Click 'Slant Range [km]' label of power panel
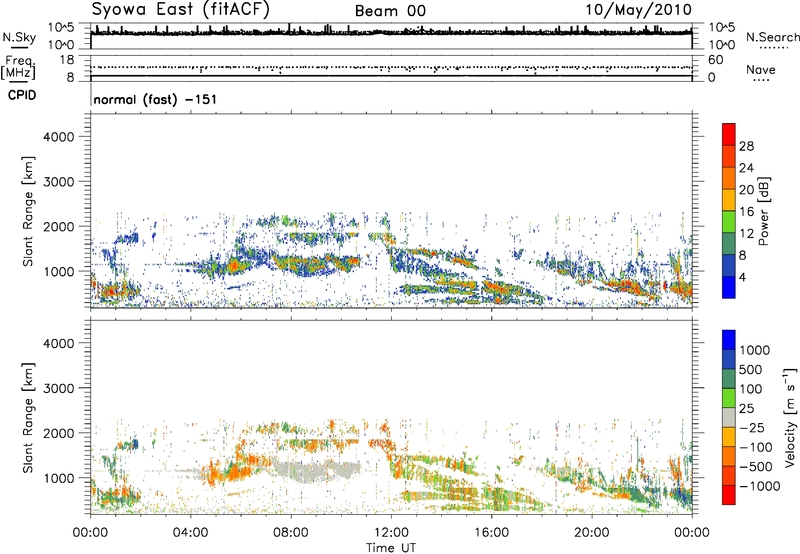The width and height of the screenshot is (800, 554). (28, 211)
